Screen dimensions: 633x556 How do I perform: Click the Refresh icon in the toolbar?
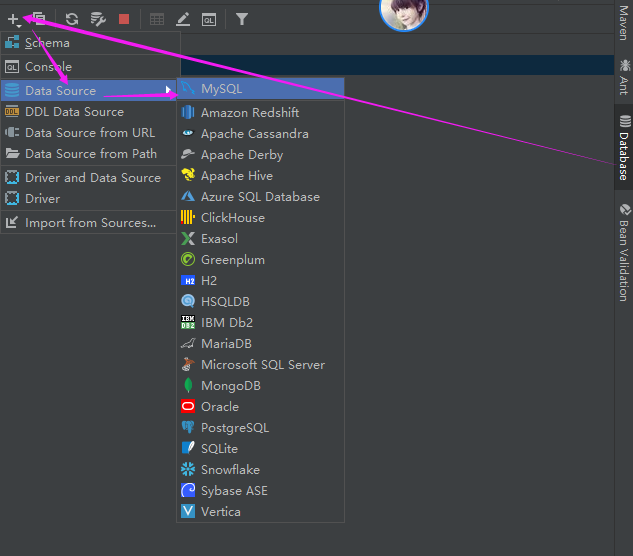pyautogui.click(x=72, y=19)
